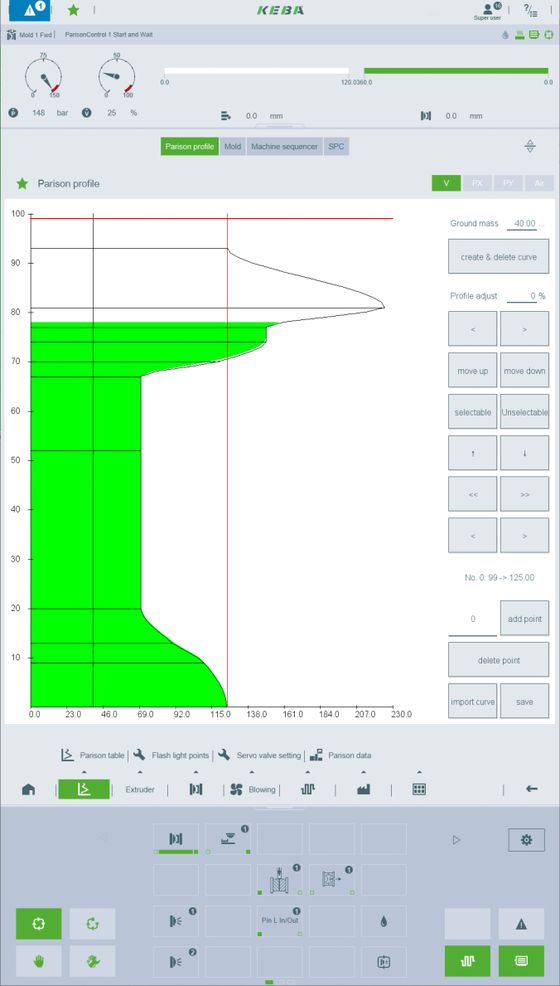Click create & delete curve button
The width and height of the screenshot is (560, 986).
point(498,257)
